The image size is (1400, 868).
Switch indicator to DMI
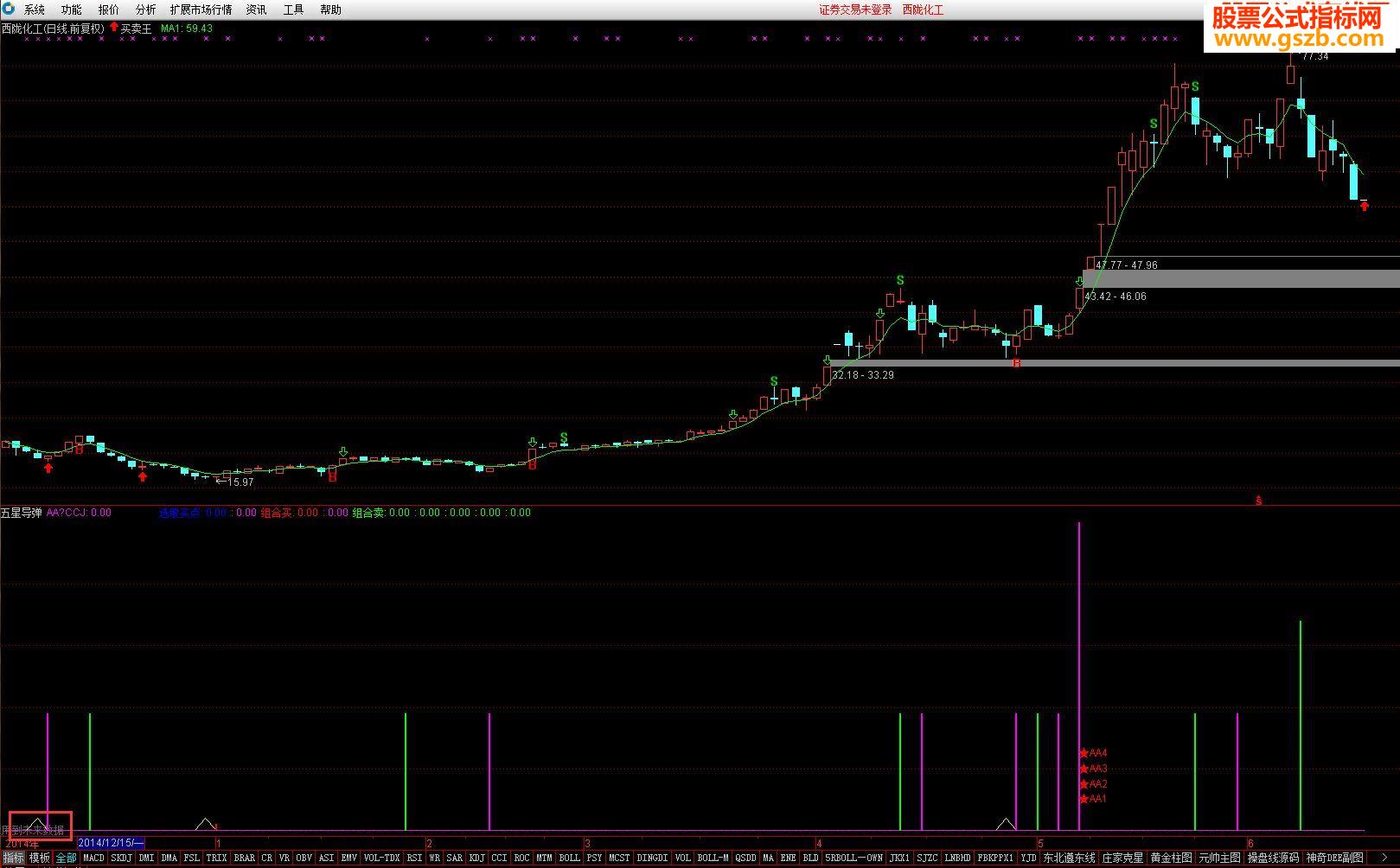(146, 858)
